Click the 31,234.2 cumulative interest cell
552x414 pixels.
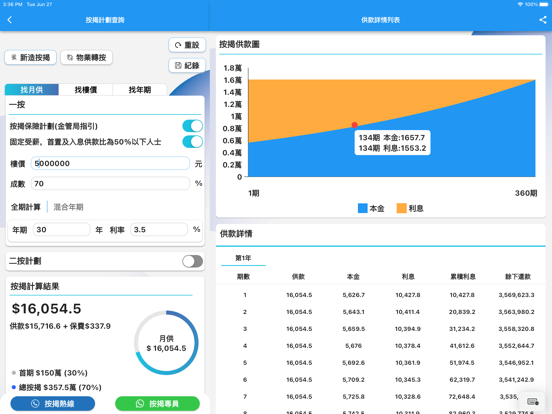pyautogui.click(x=462, y=329)
